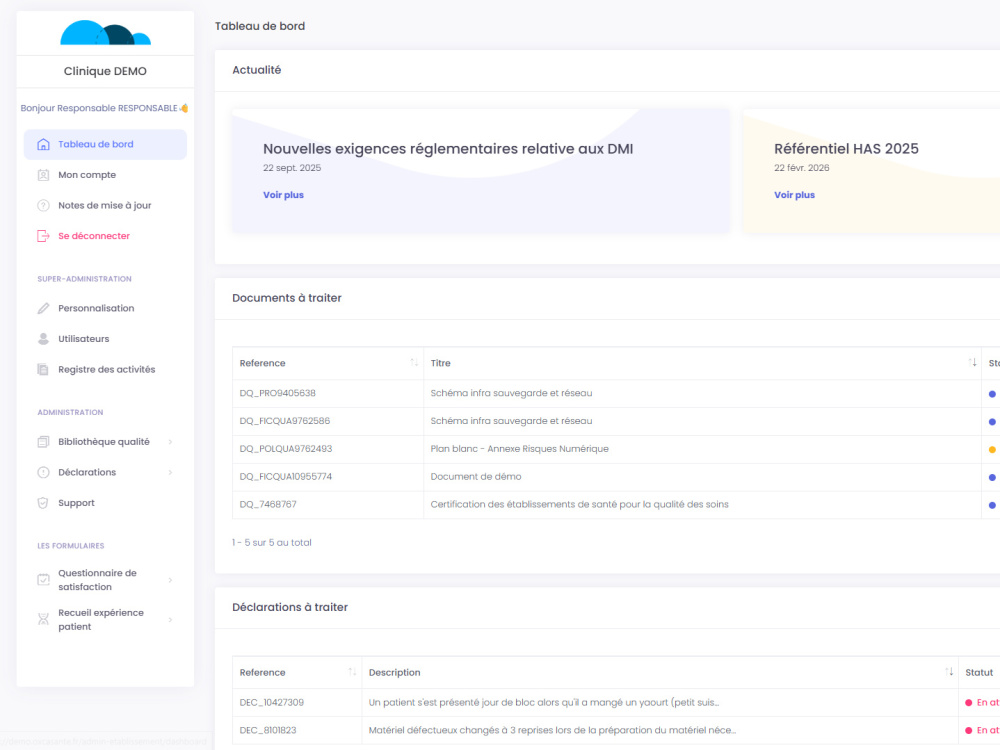
Task: Click the Personnalisation pencil icon
Action: (x=43, y=308)
